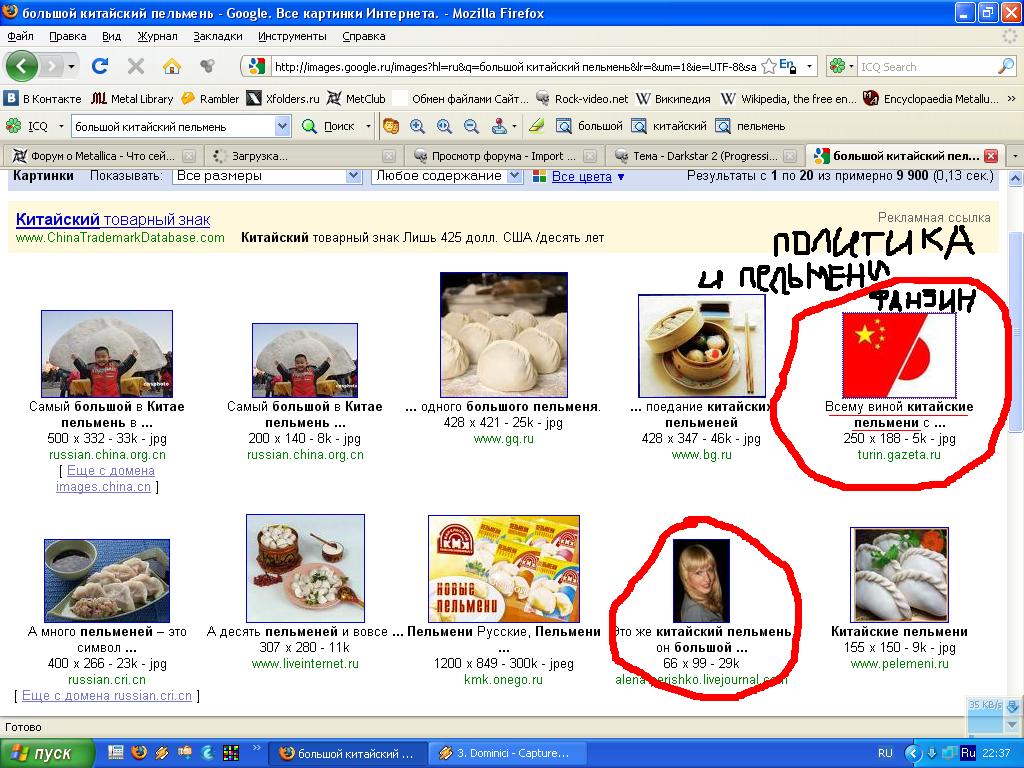
Task: Open the Китайский товарный знак ad link
Action: [113, 219]
